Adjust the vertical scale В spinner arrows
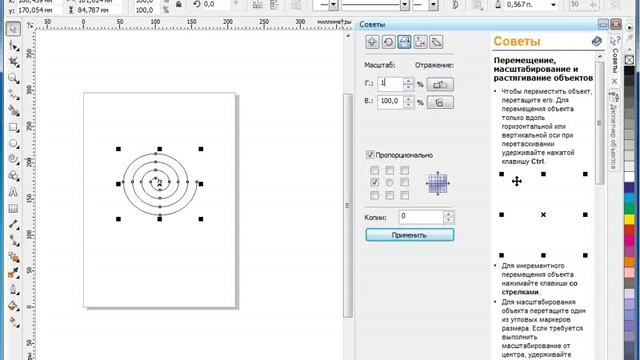640x360 pixels. point(409,102)
